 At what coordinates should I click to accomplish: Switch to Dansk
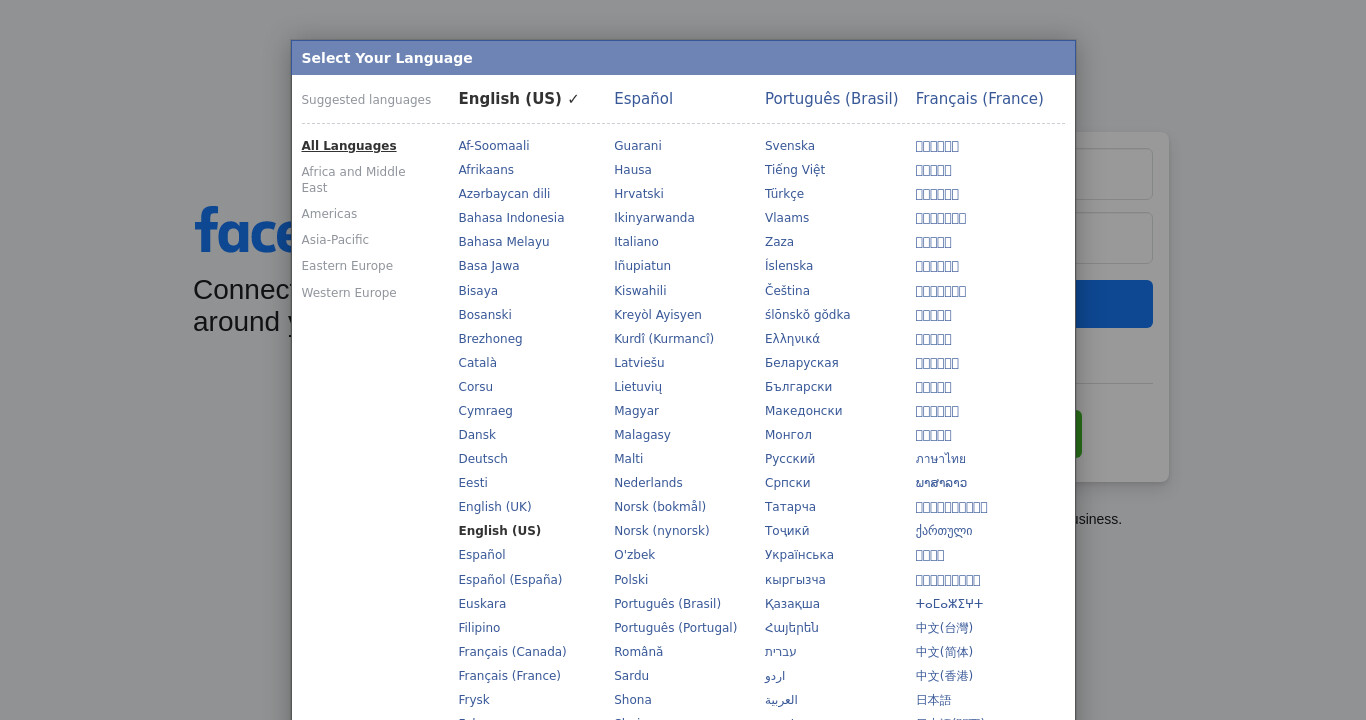477,435
